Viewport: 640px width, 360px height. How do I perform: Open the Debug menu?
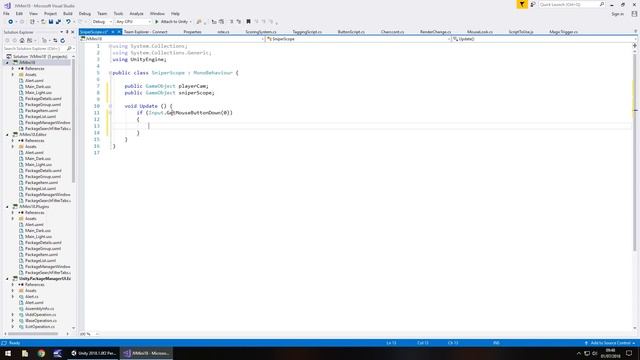[x=84, y=13]
